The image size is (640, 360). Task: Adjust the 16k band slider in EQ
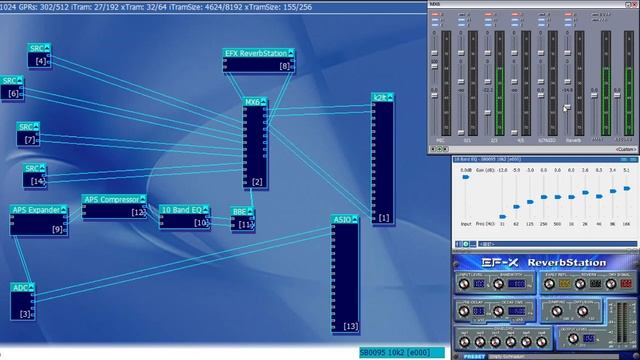pyautogui.click(x=627, y=189)
